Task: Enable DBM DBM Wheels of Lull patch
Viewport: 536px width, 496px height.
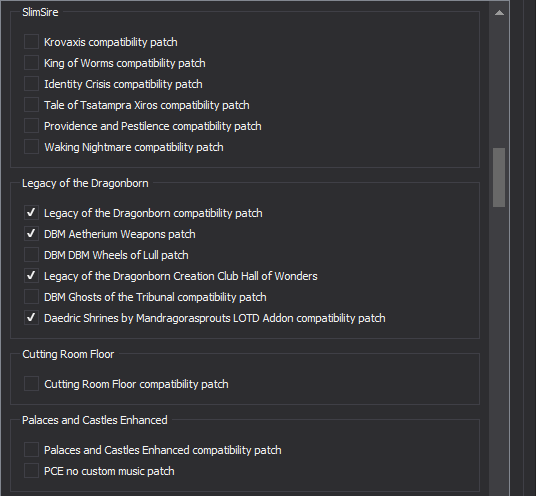Action: pyautogui.click(x=31, y=255)
